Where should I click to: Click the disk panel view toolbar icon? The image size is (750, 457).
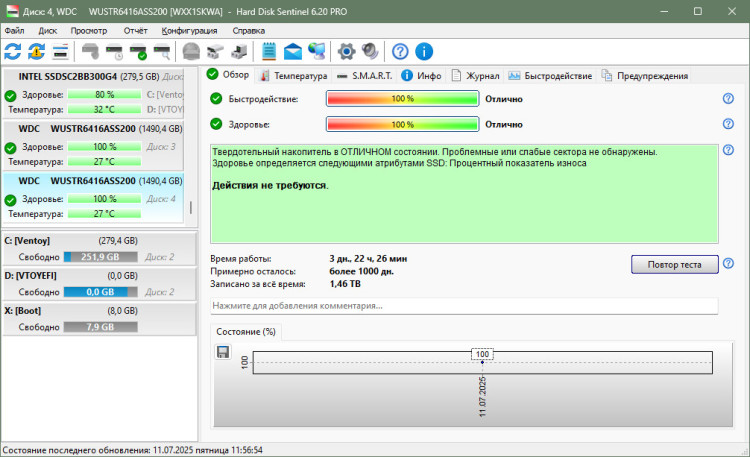coord(60,52)
